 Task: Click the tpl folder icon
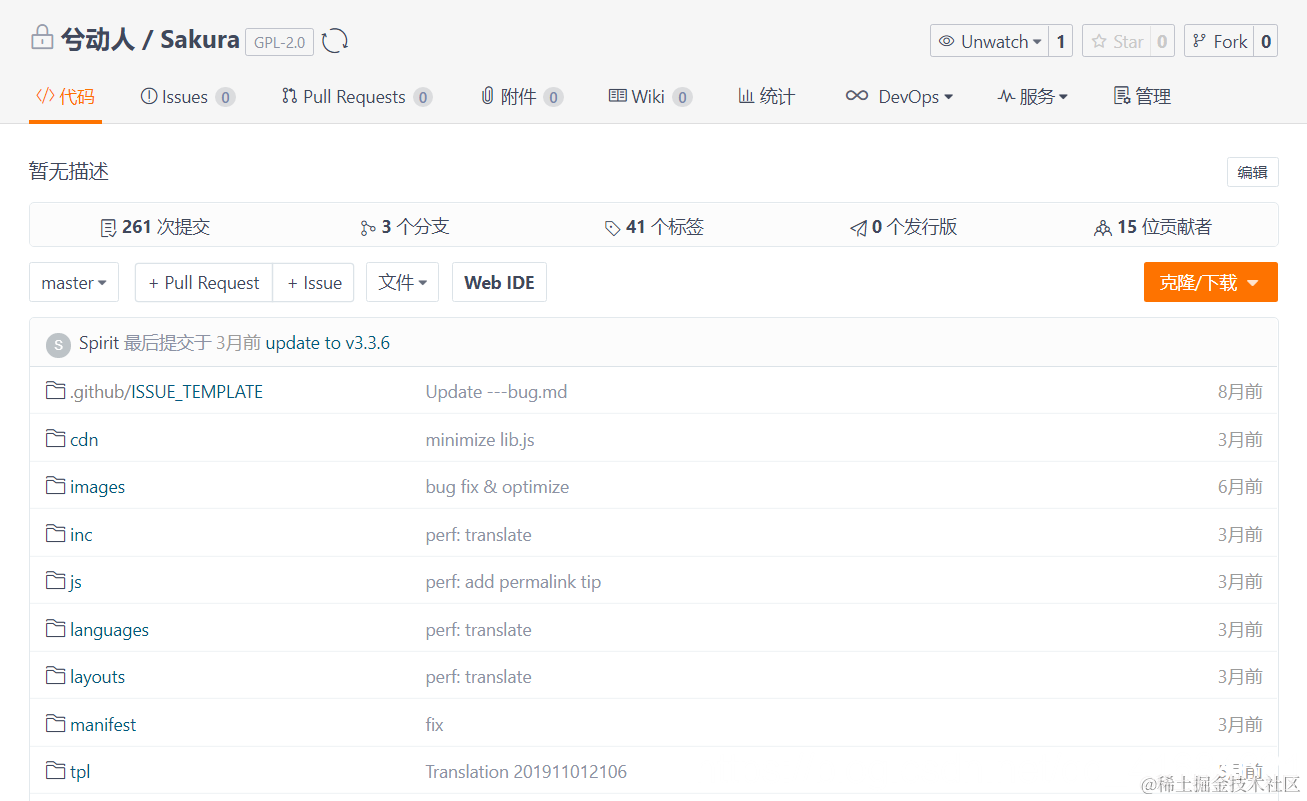click(56, 770)
